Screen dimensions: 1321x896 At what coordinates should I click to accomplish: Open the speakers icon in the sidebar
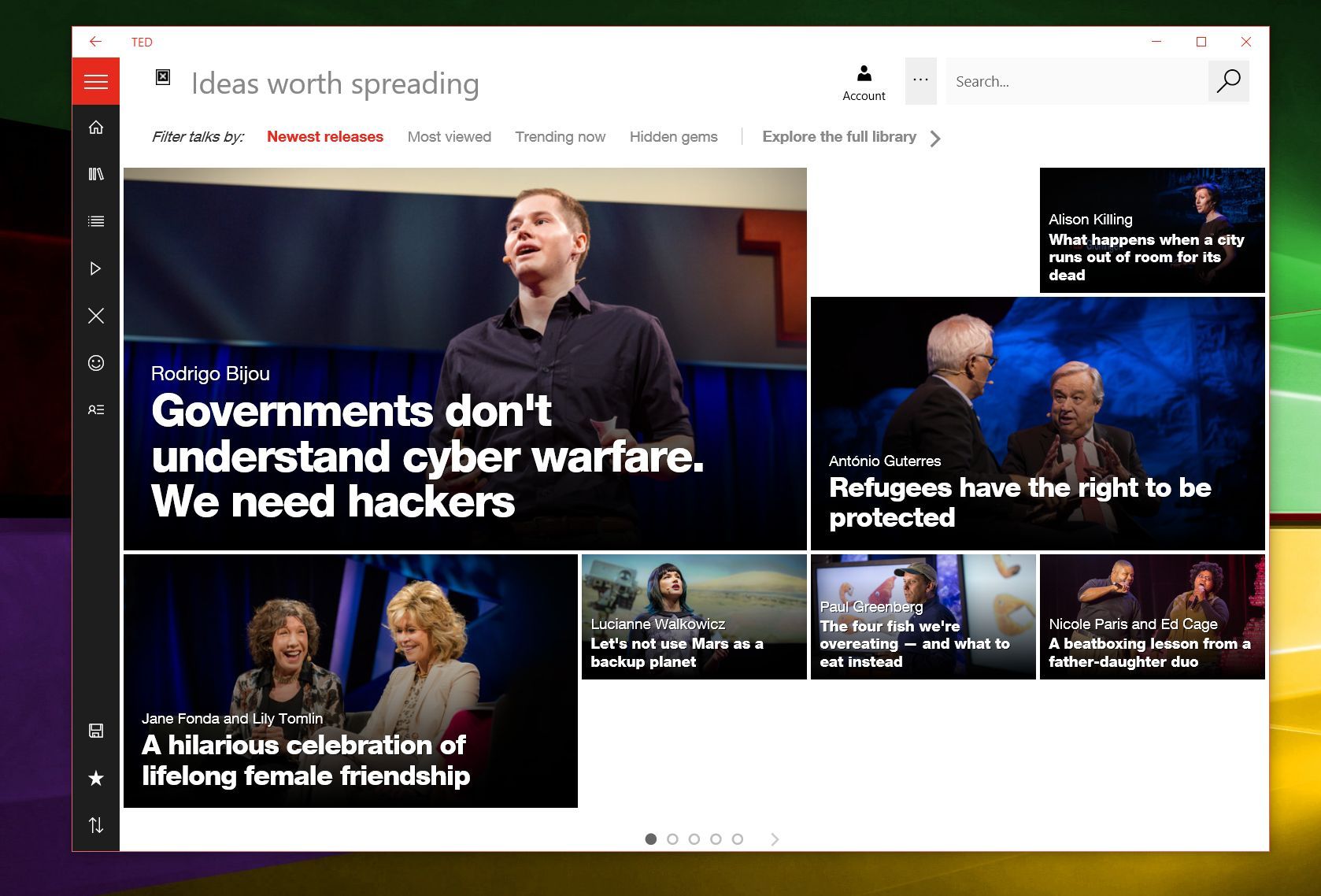[x=95, y=409]
